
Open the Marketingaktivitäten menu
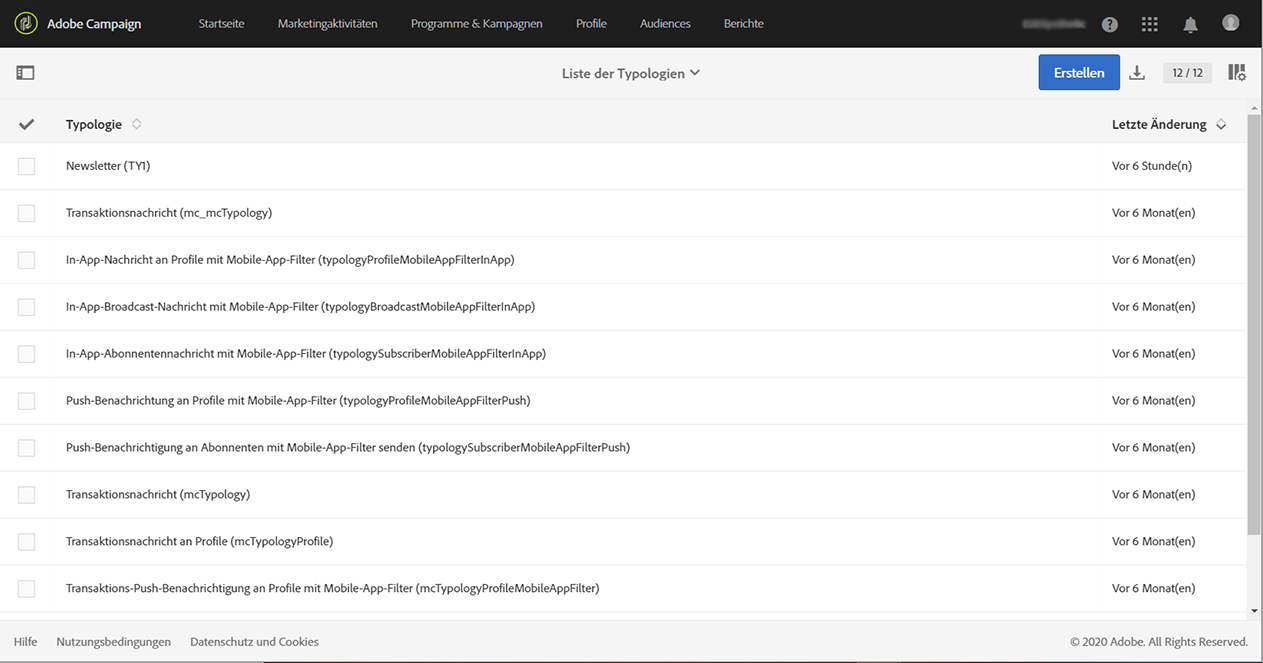tap(328, 23)
